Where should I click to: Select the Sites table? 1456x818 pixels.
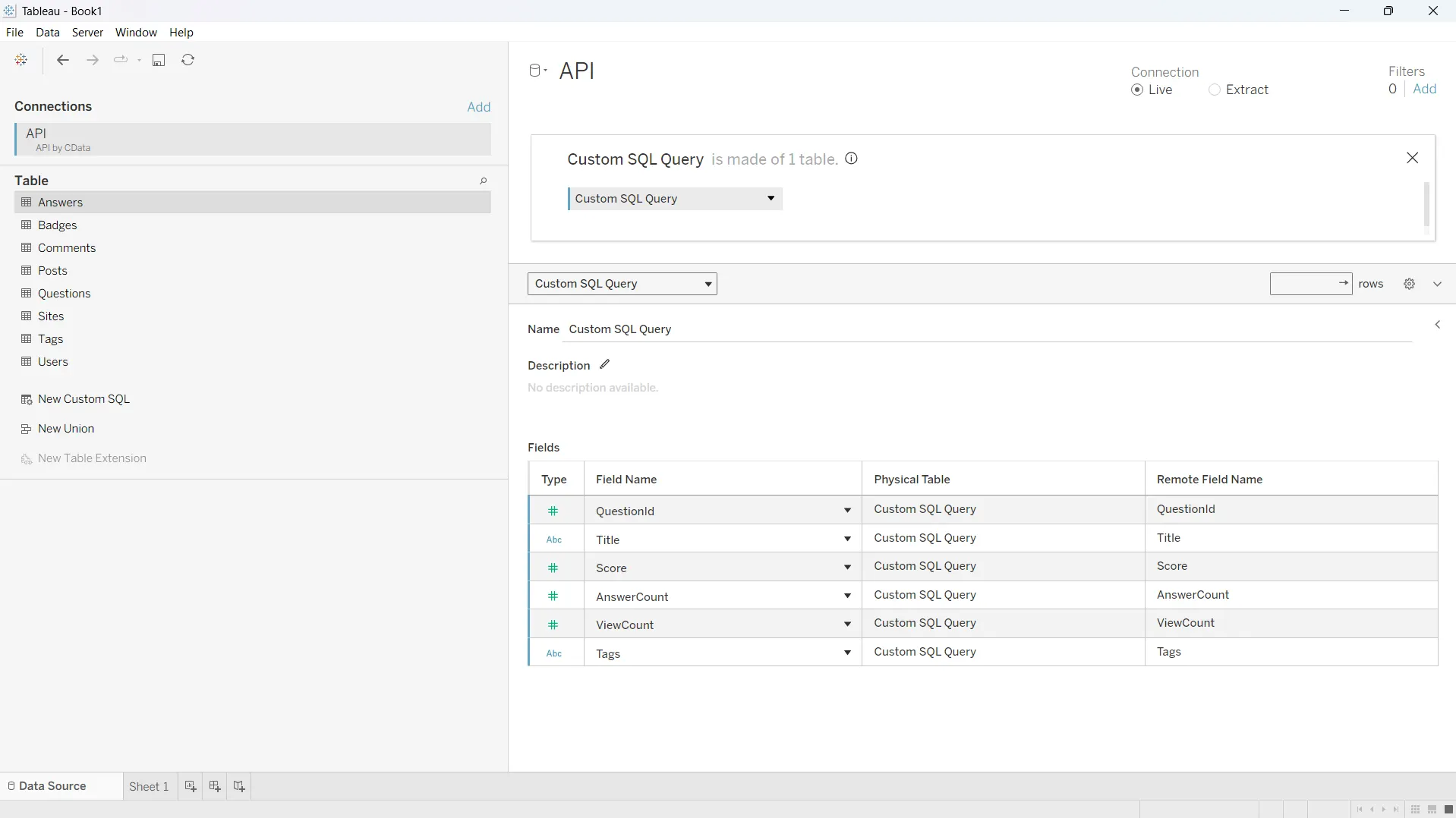pos(253,316)
